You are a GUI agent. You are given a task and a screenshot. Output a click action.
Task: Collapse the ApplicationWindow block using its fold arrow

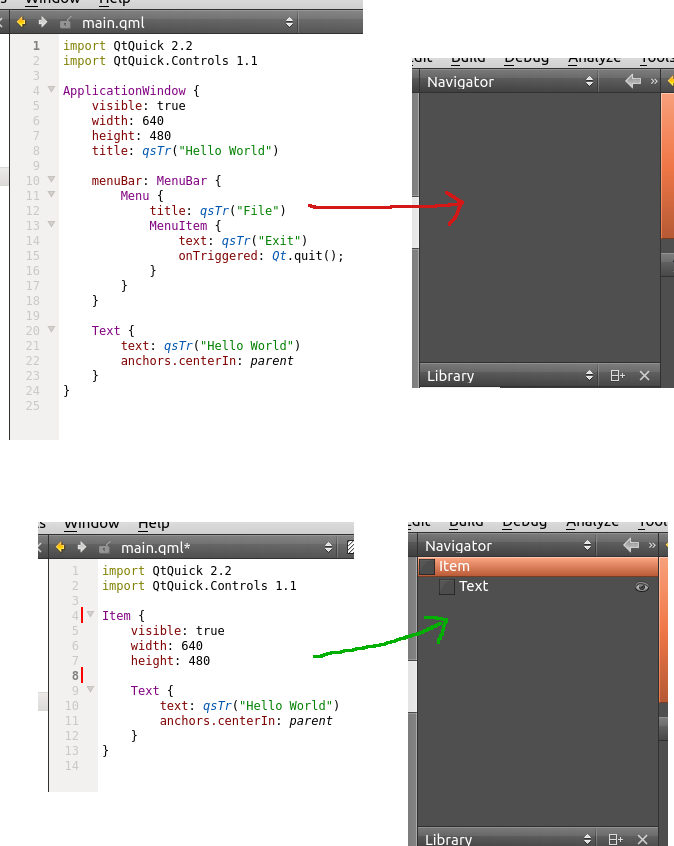[50, 91]
